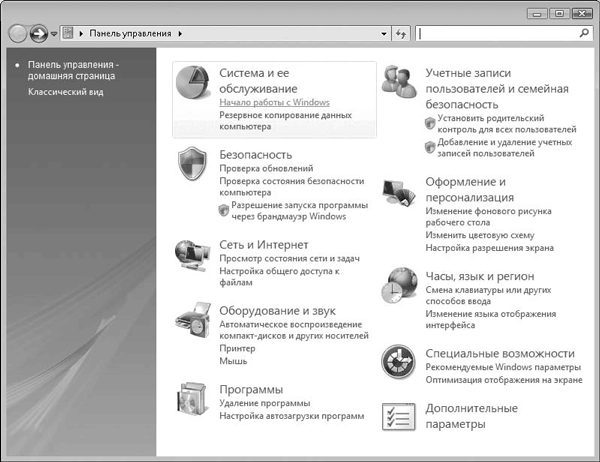Expand the arrow after 'Панель управления' breadcrumb
600x462 pixels.
178,34
